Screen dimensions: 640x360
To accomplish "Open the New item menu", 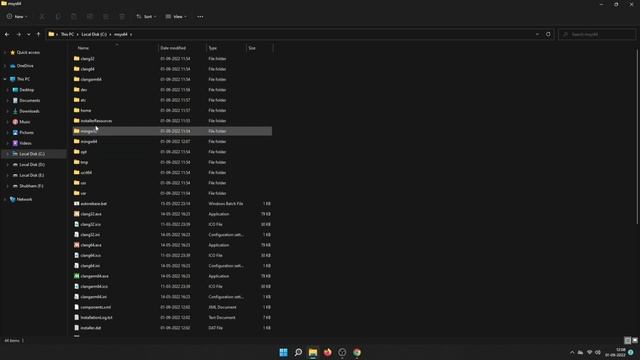I will [17, 17].
